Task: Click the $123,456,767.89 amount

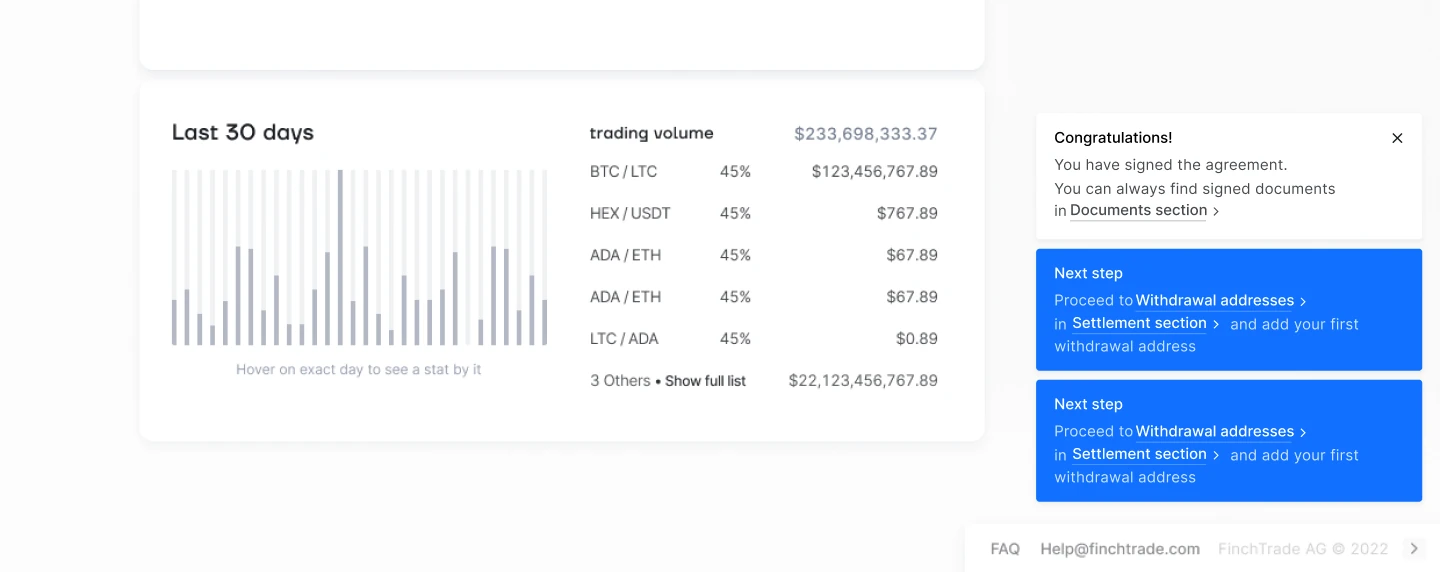Action: point(875,172)
